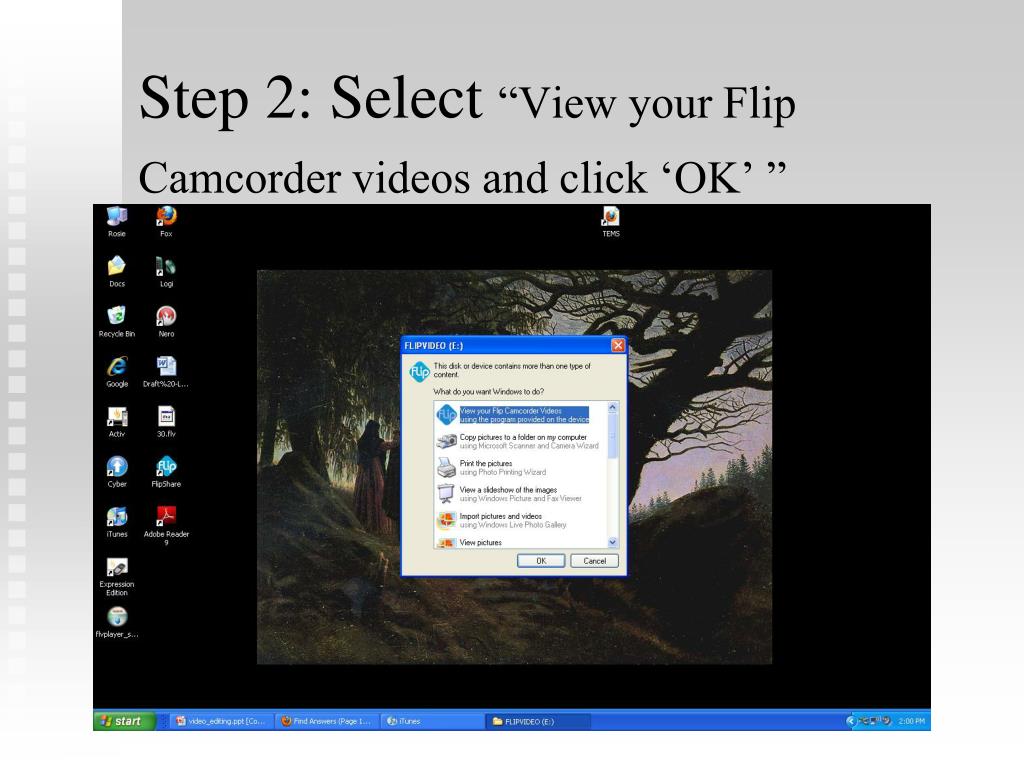Viewport: 1024px width, 768px height.
Task: Click the printer icon for Print the pictures
Action: [447, 468]
